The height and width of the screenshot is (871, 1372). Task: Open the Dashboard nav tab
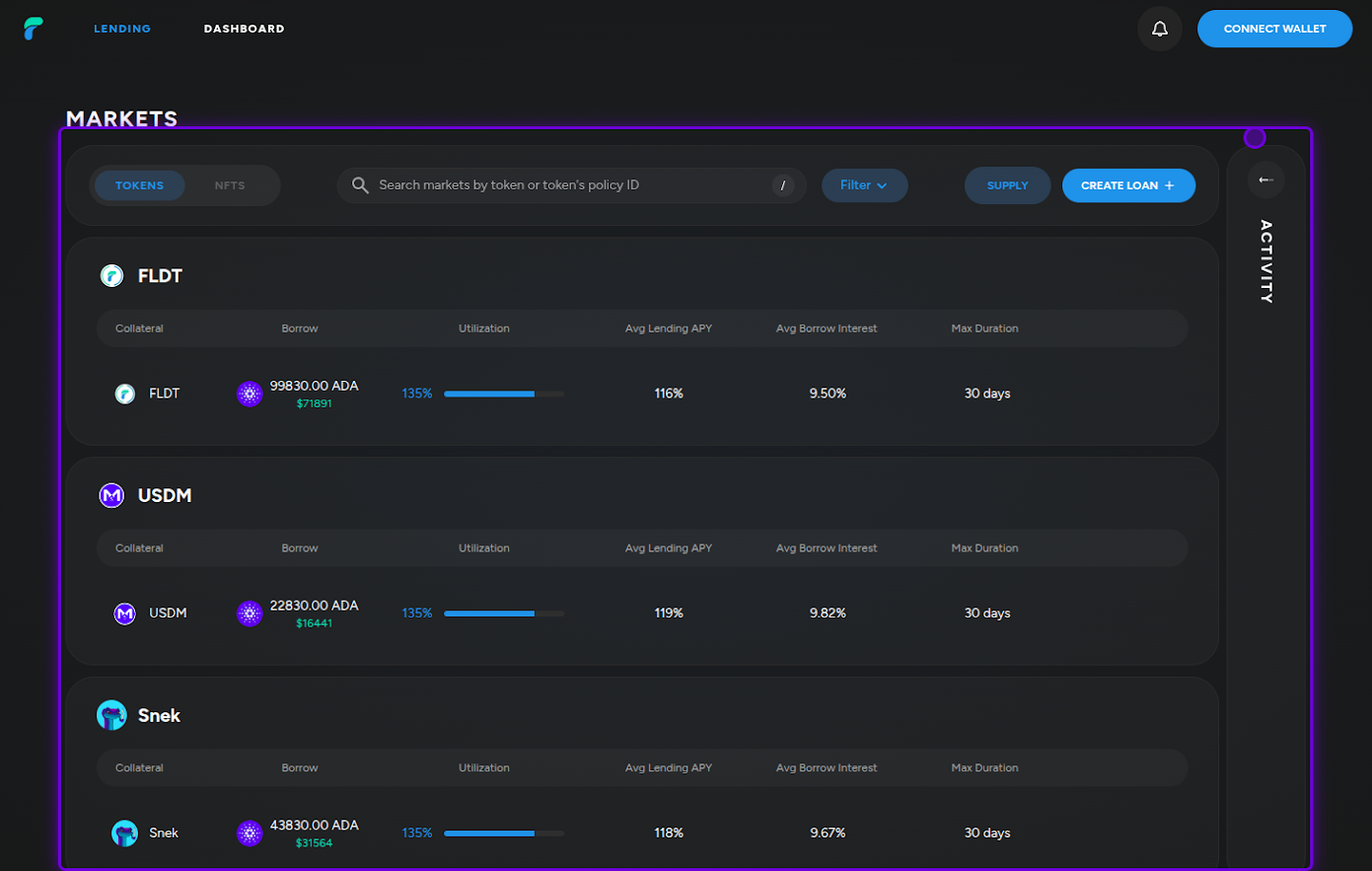click(x=245, y=29)
